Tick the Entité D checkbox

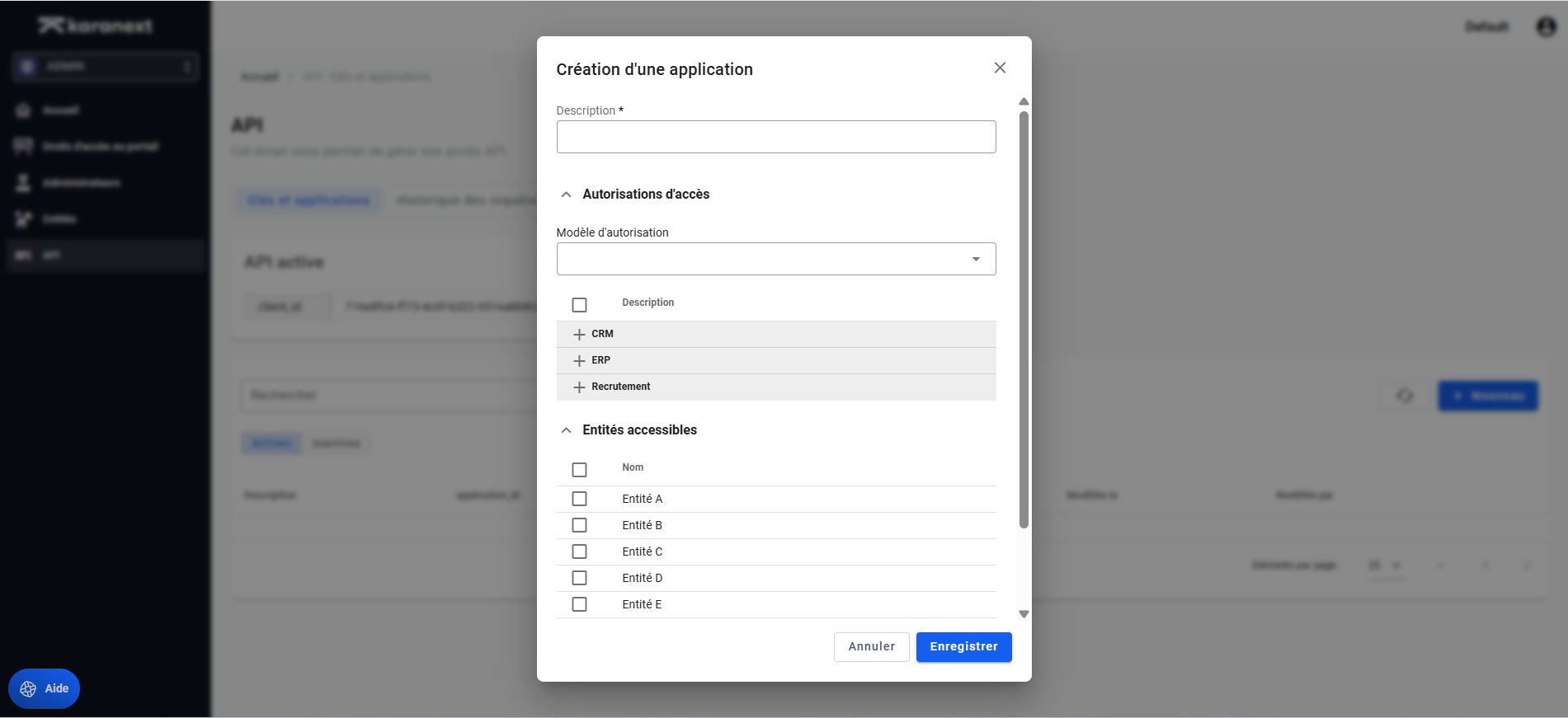click(x=579, y=578)
